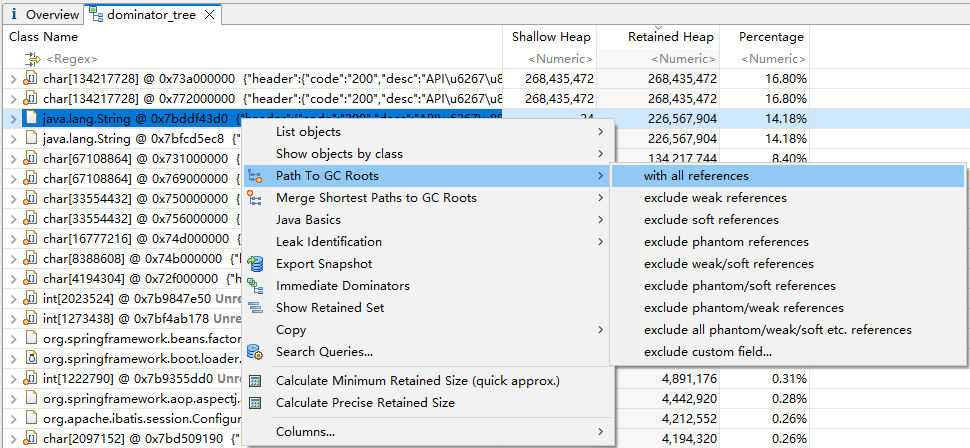970x448 pixels.
Task: Click array icon of int[2023524] @ 0x7b9847e50
Action: 30,299
